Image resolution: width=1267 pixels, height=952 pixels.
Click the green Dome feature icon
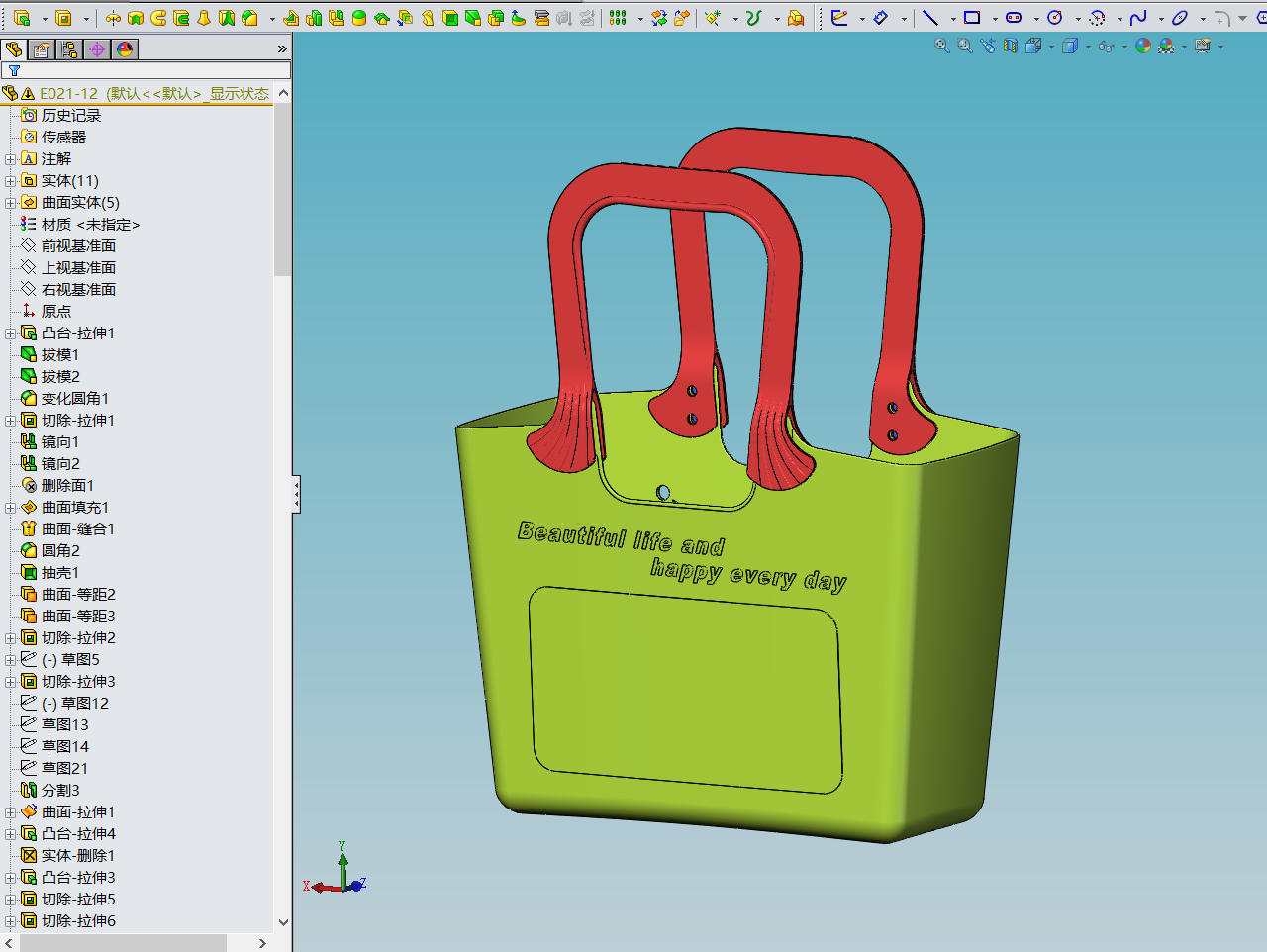[359, 18]
